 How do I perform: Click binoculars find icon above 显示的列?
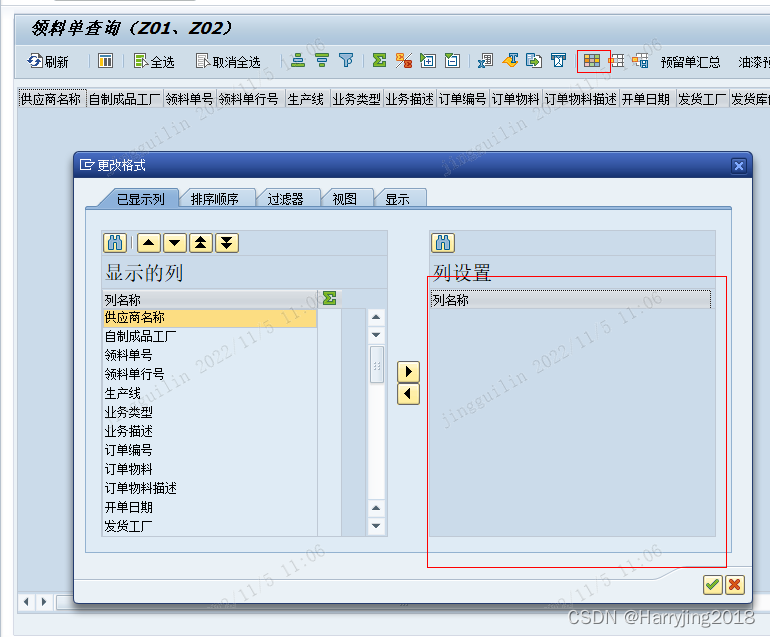point(115,243)
